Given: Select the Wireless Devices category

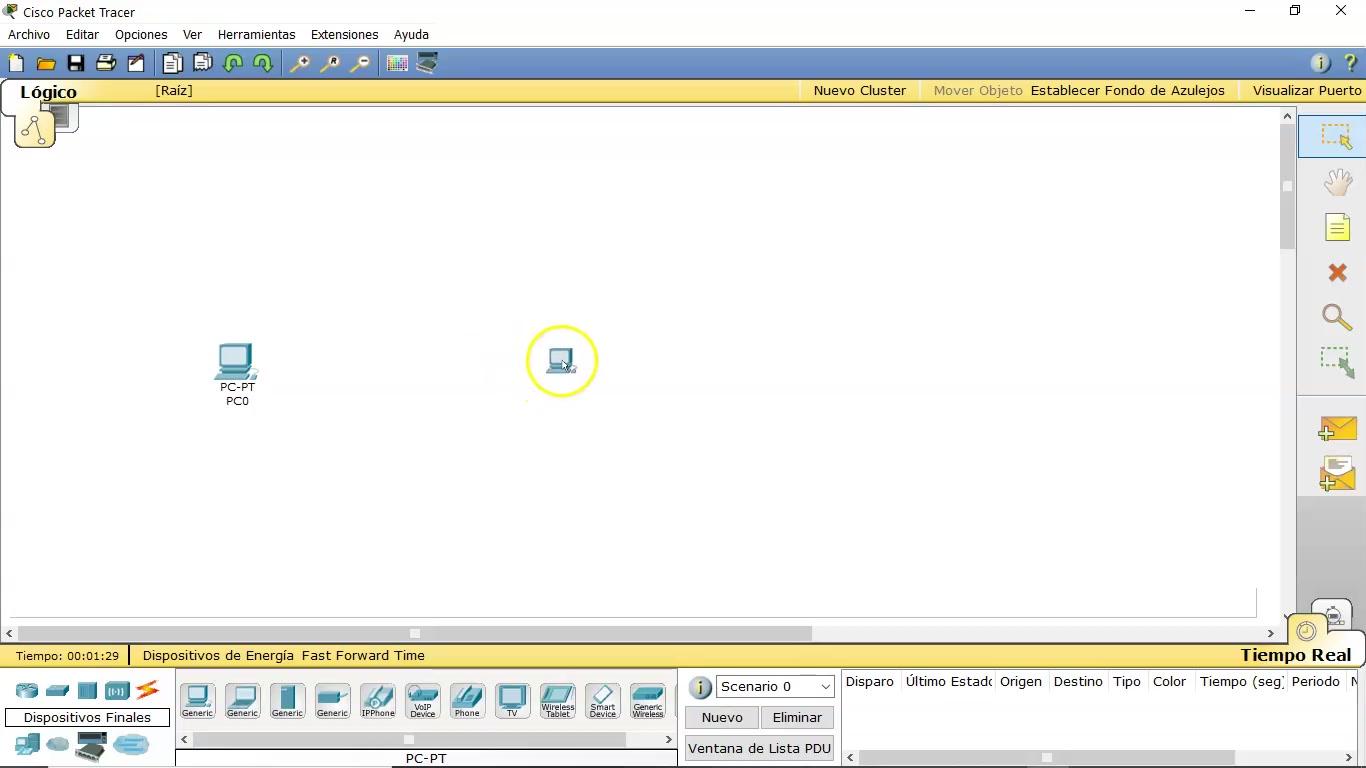Looking at the screenshot, I should click(x=117, y=690).
